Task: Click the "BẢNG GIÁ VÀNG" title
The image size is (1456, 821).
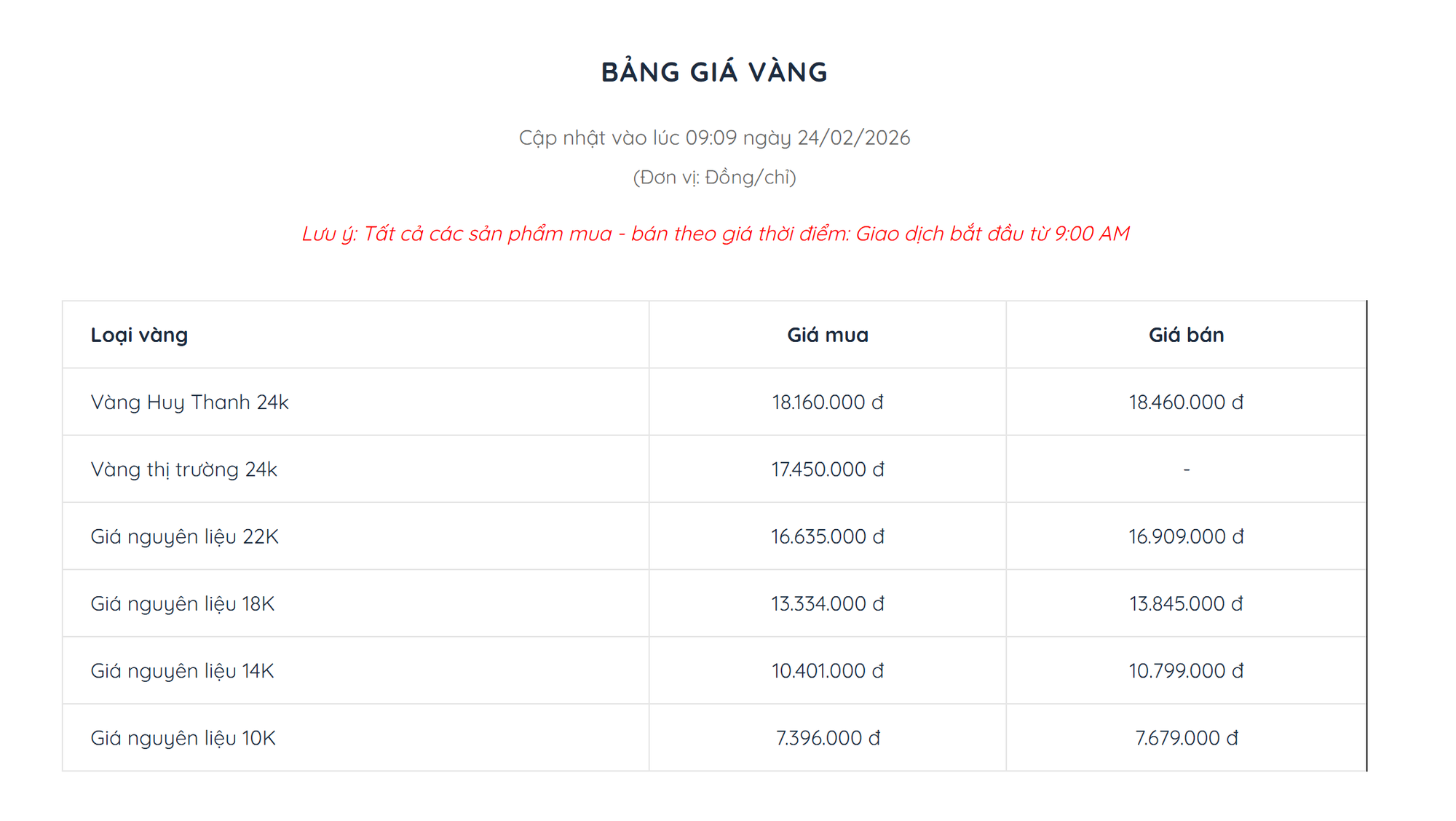Action: click(714, 72)
